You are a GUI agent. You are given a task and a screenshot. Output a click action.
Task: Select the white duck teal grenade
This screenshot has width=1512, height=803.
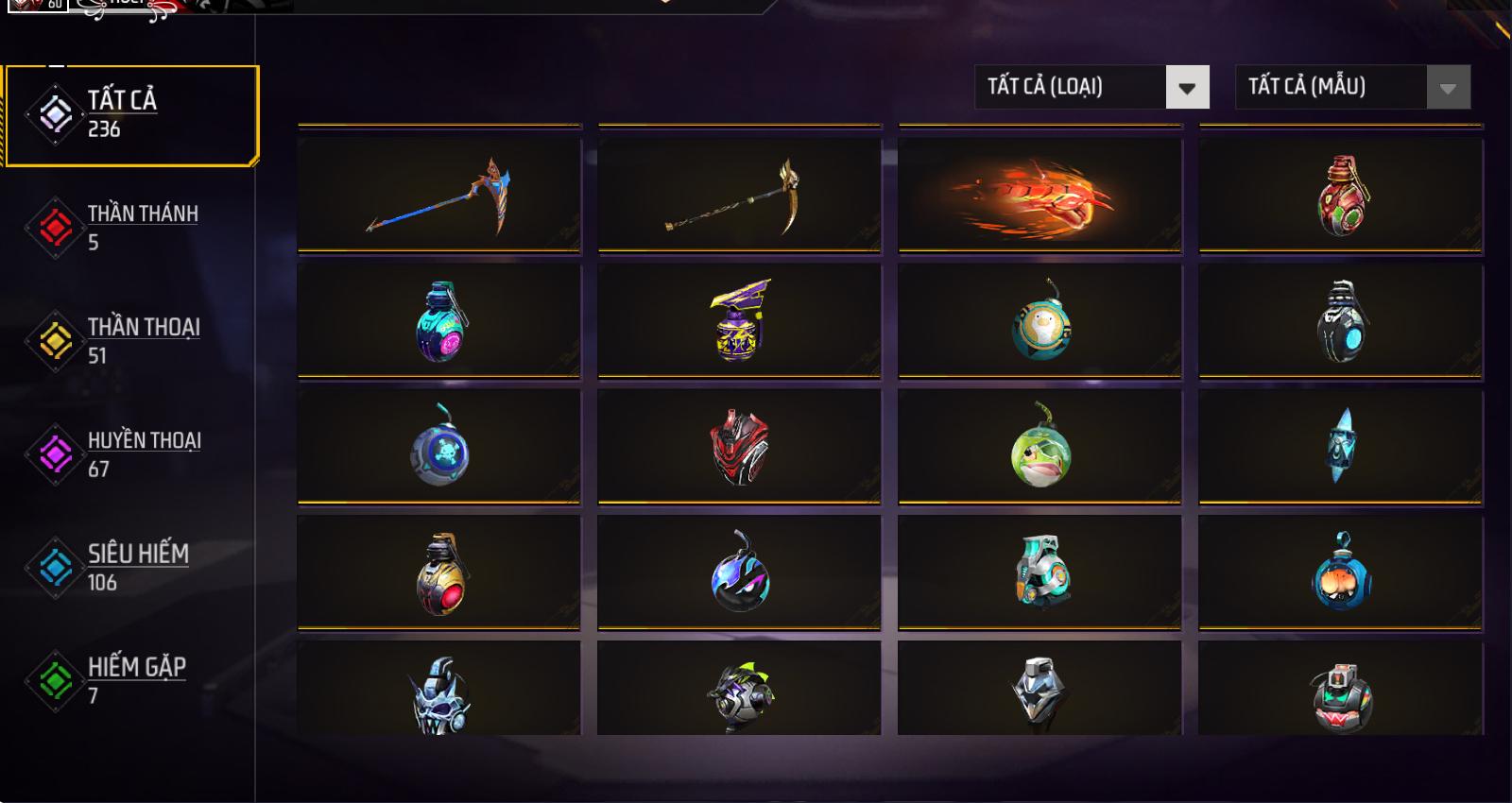point(1039,321)
